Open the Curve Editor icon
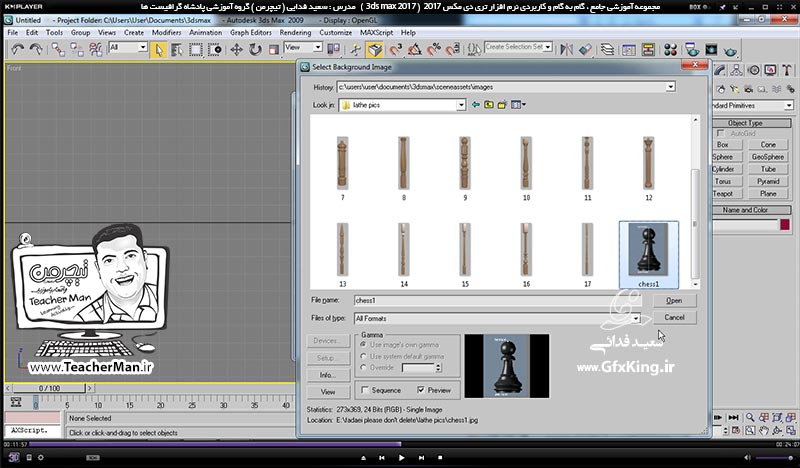This screenshot has height=468, width=800. (x=629, y=50)
